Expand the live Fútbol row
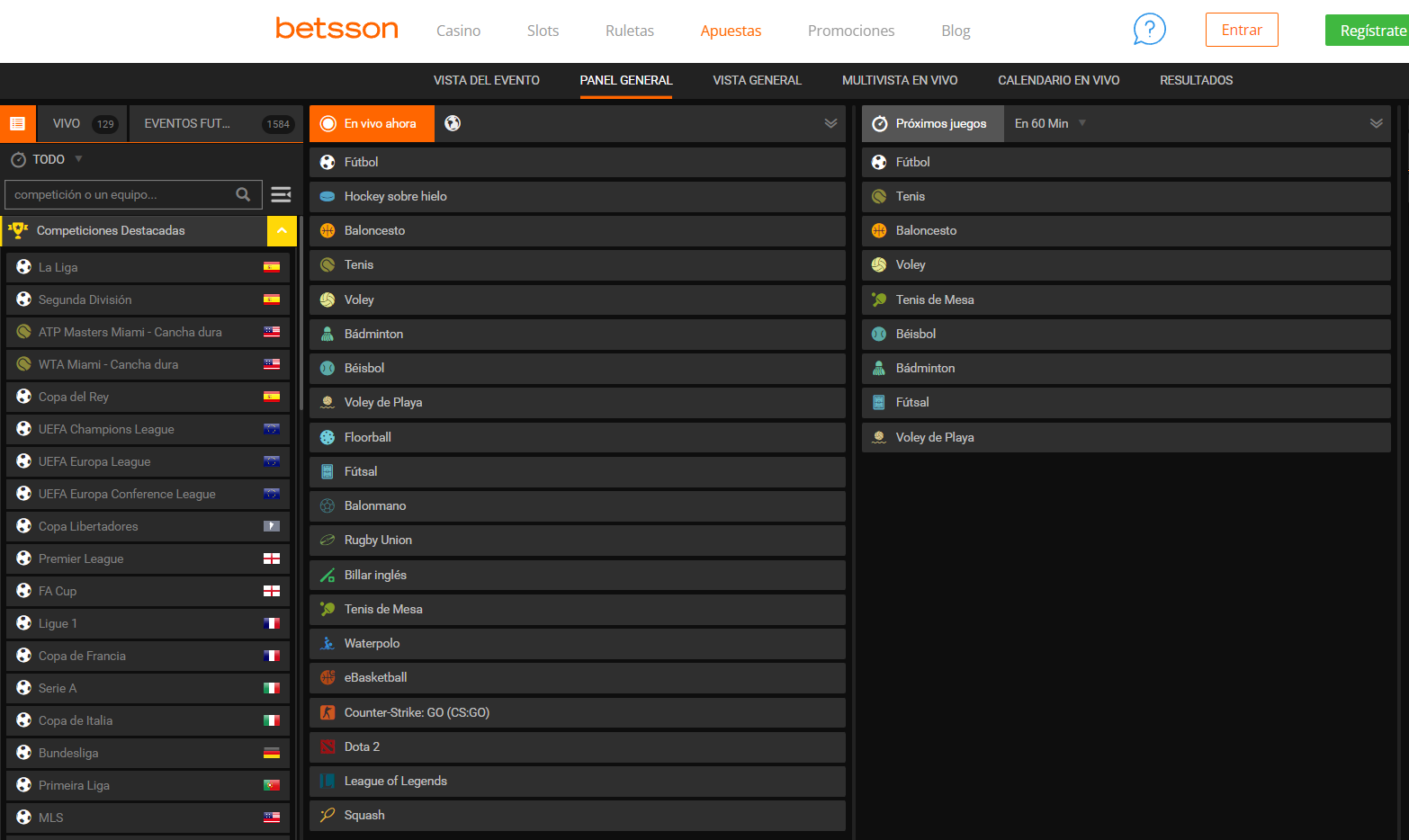 578,162
